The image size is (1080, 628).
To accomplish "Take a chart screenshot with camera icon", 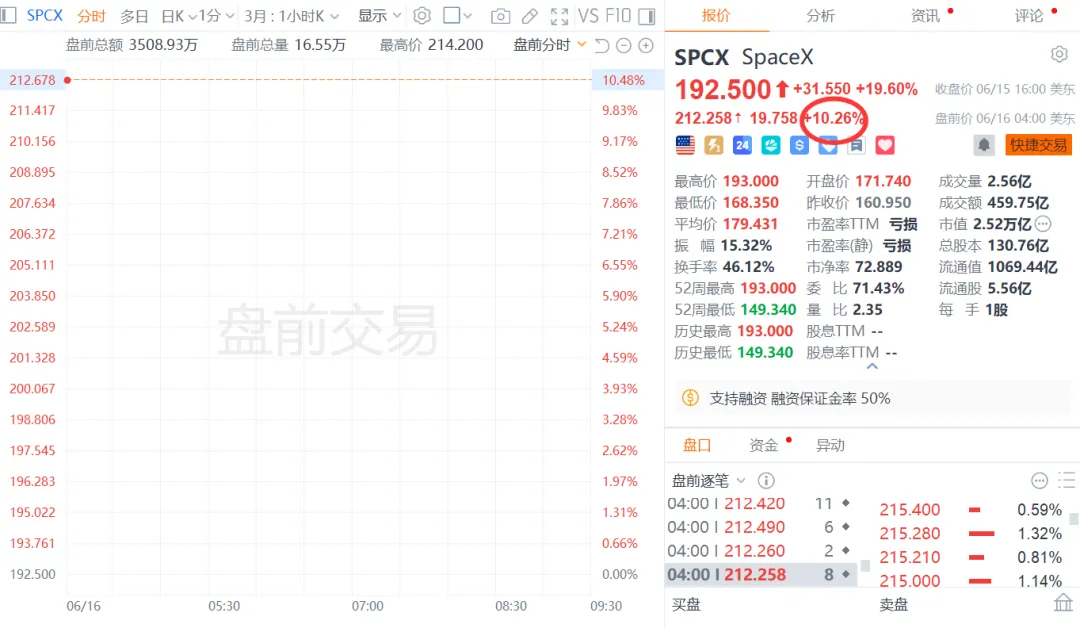I will (x=500, y=16).
